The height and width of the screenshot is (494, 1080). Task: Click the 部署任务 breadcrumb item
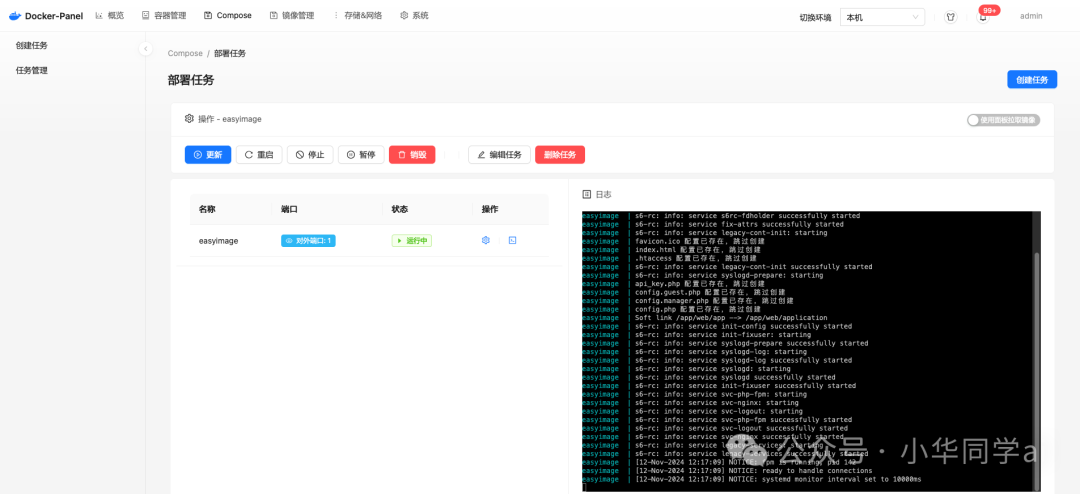tap(230, 53)
